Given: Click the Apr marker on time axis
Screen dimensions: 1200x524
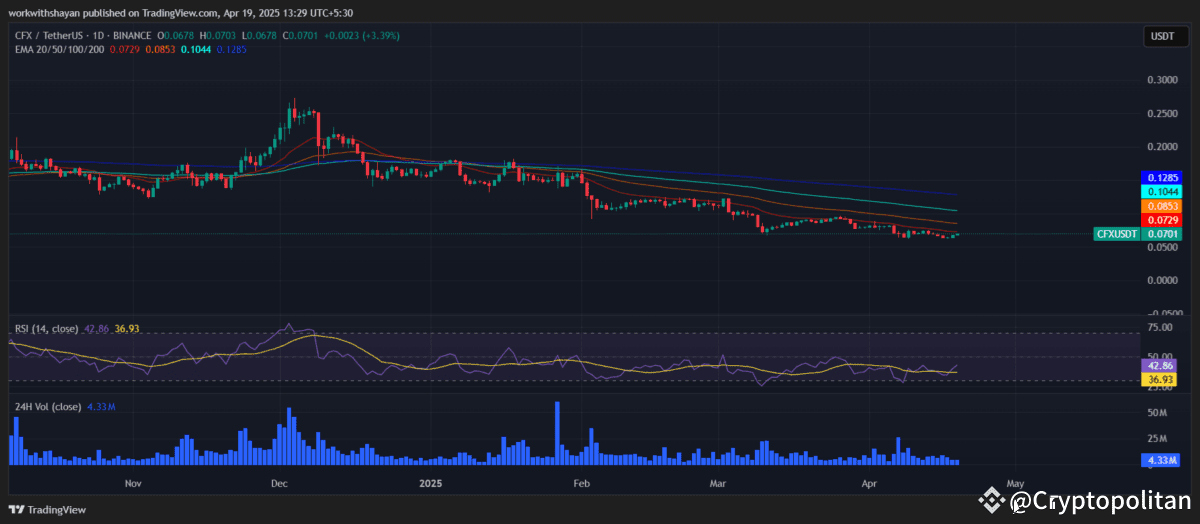Looking at the screenshot, I should click(870, 482).
